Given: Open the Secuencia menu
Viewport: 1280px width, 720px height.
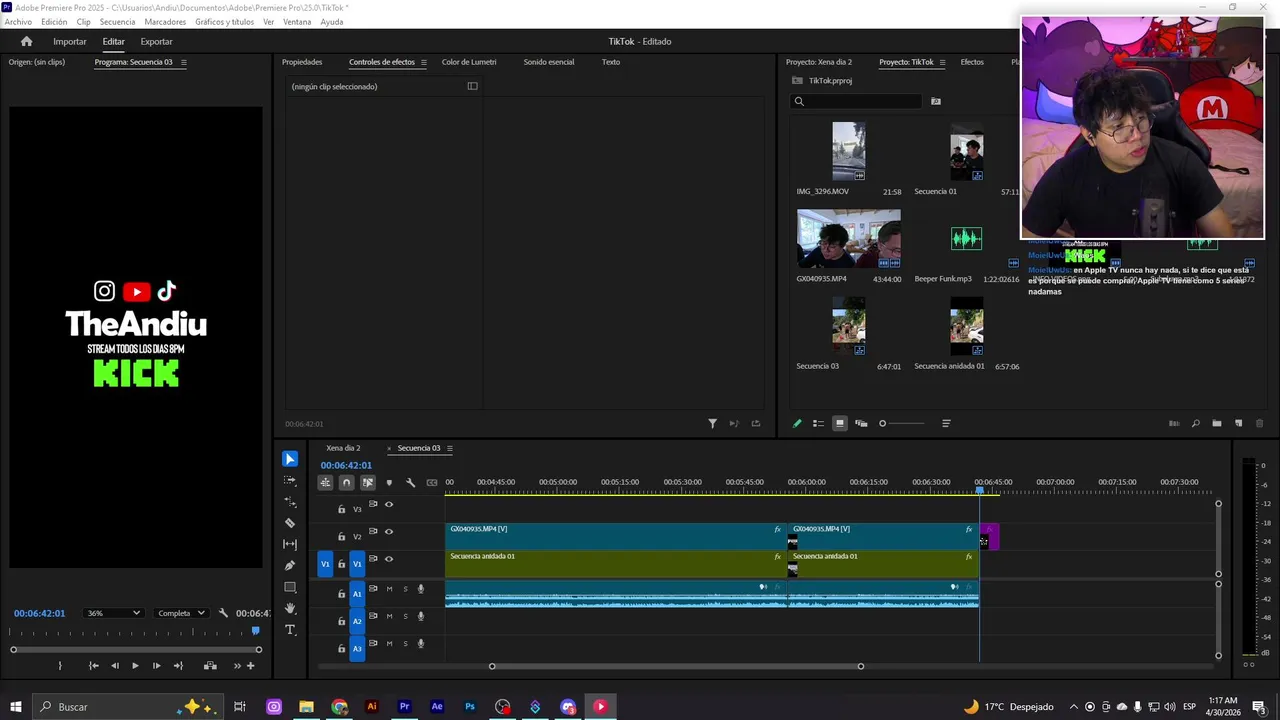Looking at the screenshot, I should tap(117, 22).
